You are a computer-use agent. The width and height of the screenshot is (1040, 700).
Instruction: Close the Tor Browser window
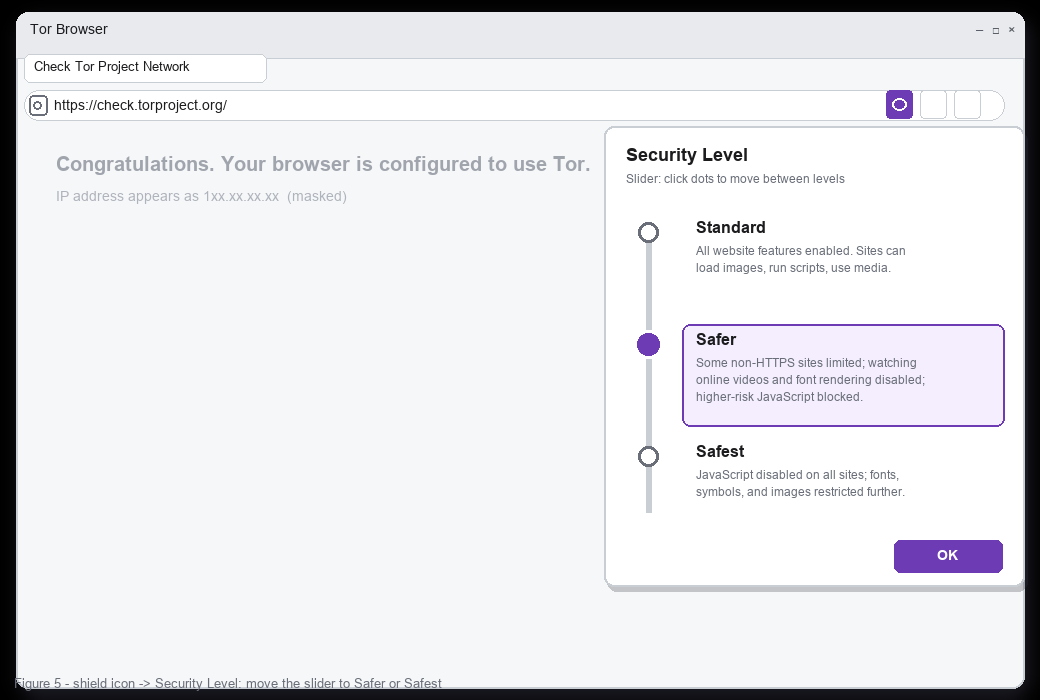[1011, 30]
